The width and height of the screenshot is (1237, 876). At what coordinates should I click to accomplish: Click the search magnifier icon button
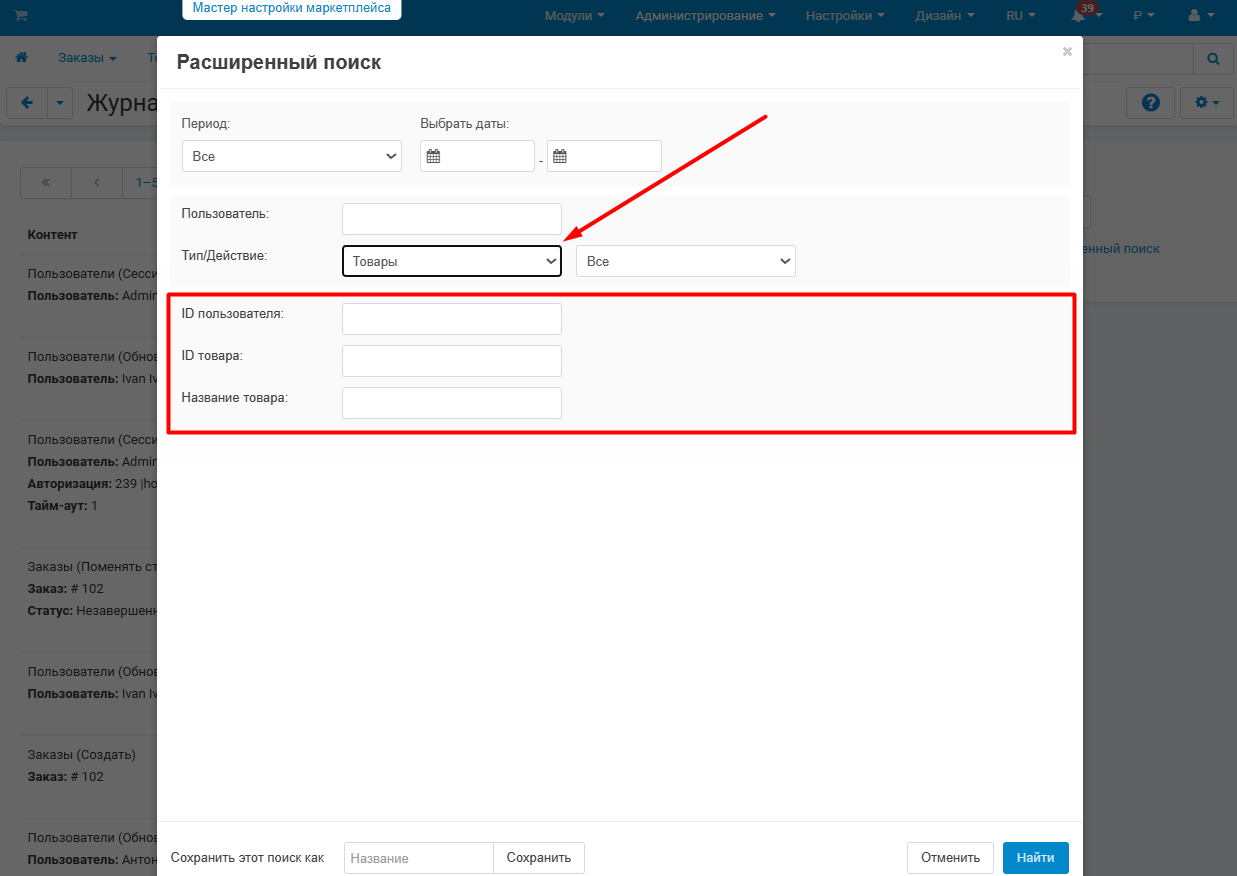(1213, 59)
